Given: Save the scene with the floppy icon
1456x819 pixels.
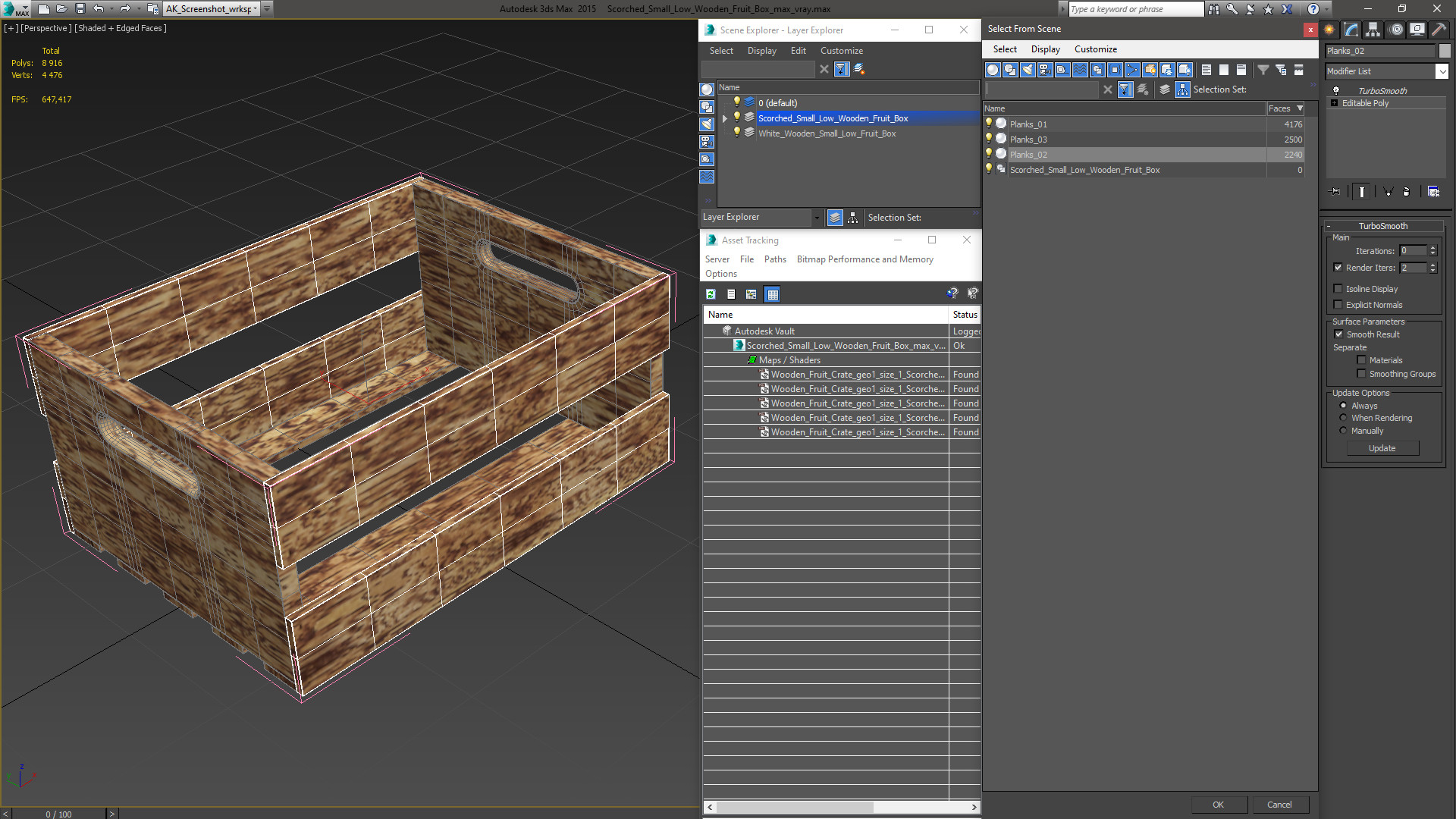Looking at the screenshot, I should pos(80,9).
